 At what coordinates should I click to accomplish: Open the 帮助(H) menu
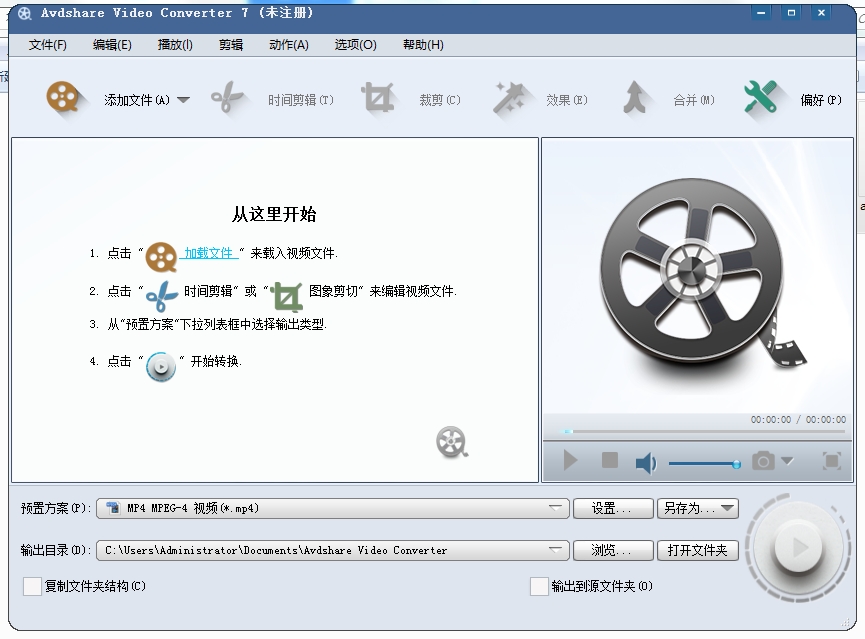coord(423,45)
